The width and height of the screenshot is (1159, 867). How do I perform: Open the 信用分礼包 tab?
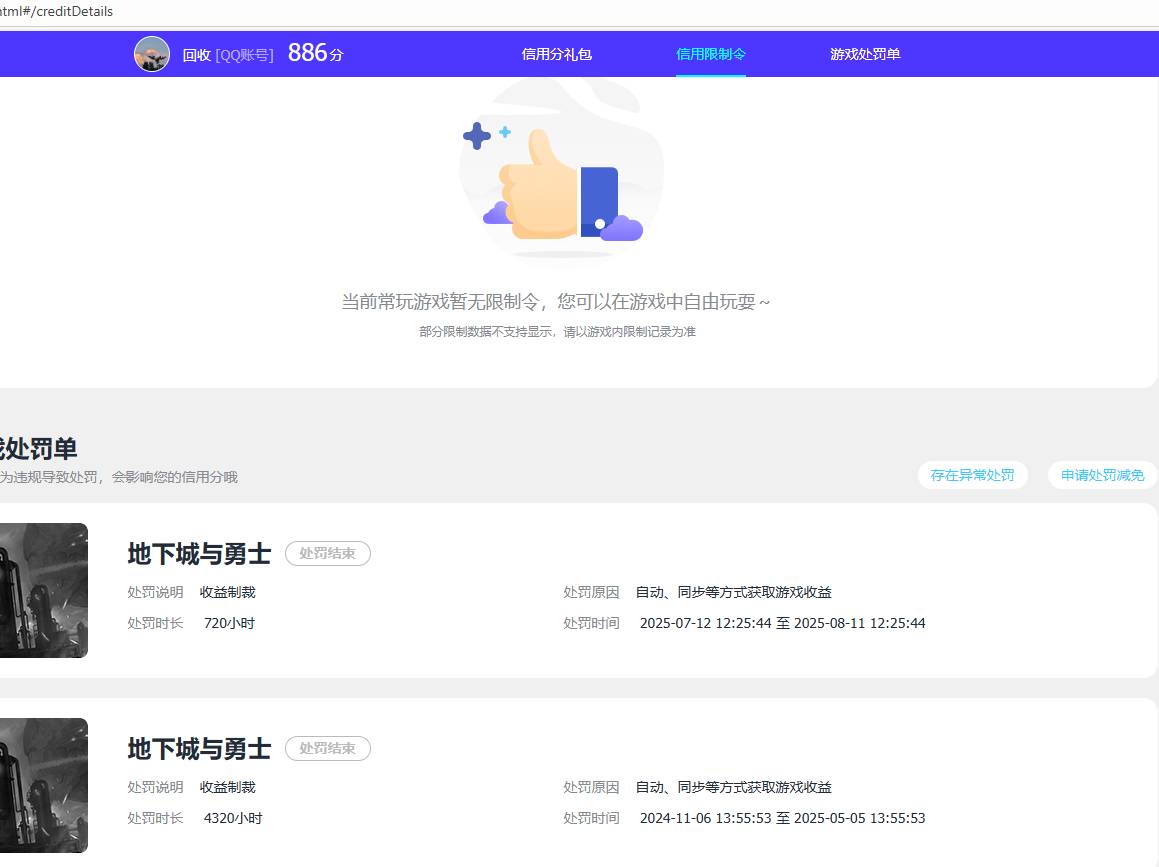pyautogui.click(x=556, y=54)
